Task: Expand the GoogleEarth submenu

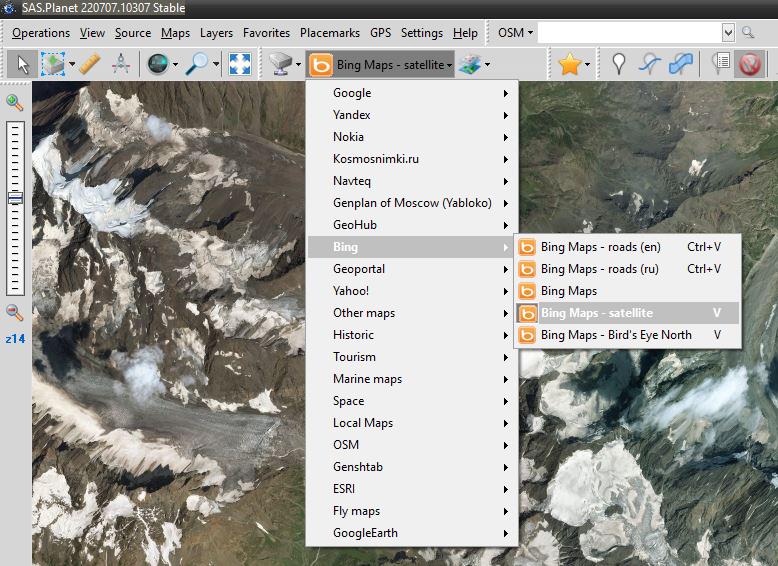Action: coord(412,533)
